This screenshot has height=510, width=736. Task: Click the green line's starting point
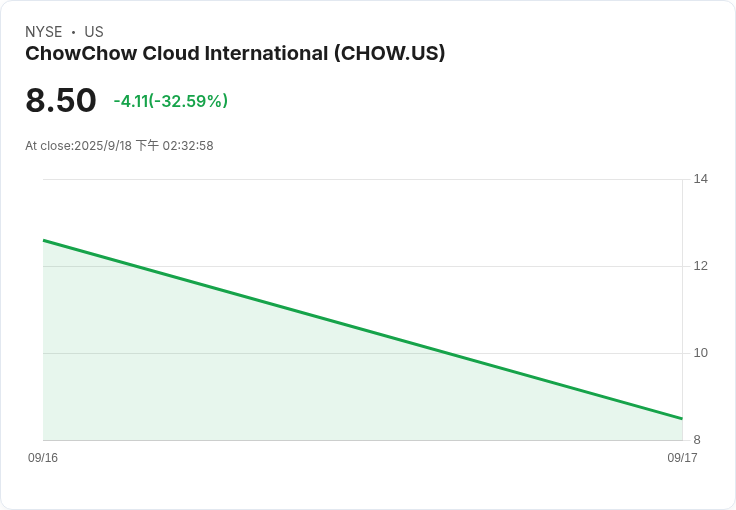44,240
